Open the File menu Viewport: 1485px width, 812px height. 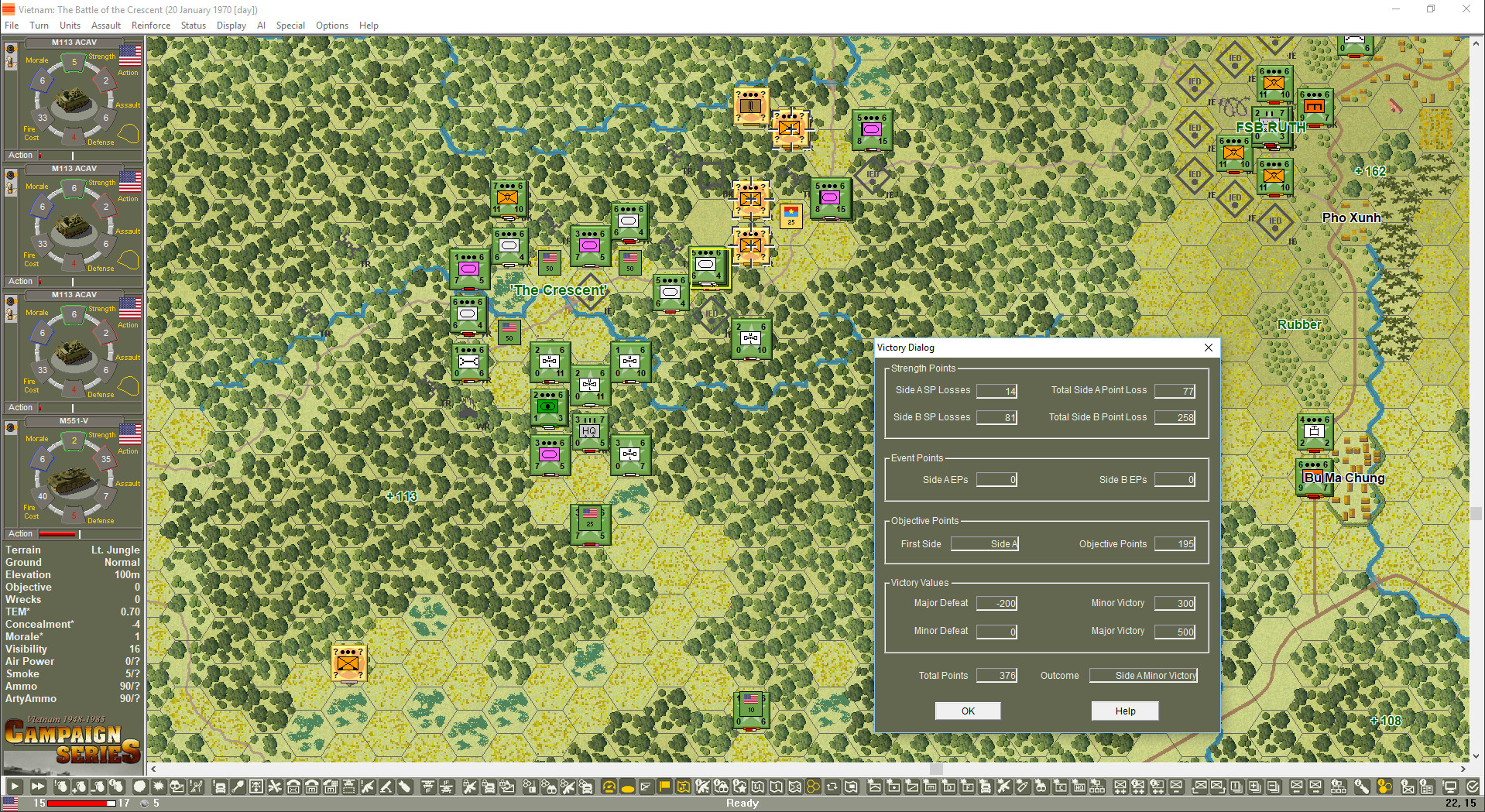coord(12,26)
